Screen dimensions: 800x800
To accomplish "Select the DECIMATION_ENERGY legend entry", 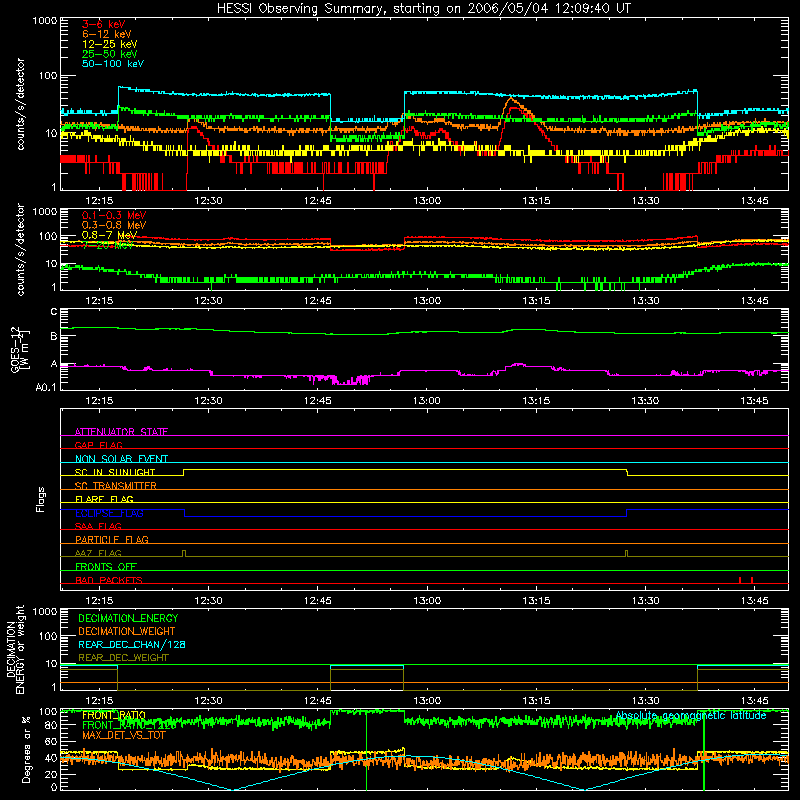I will click(x=128, y=618).
